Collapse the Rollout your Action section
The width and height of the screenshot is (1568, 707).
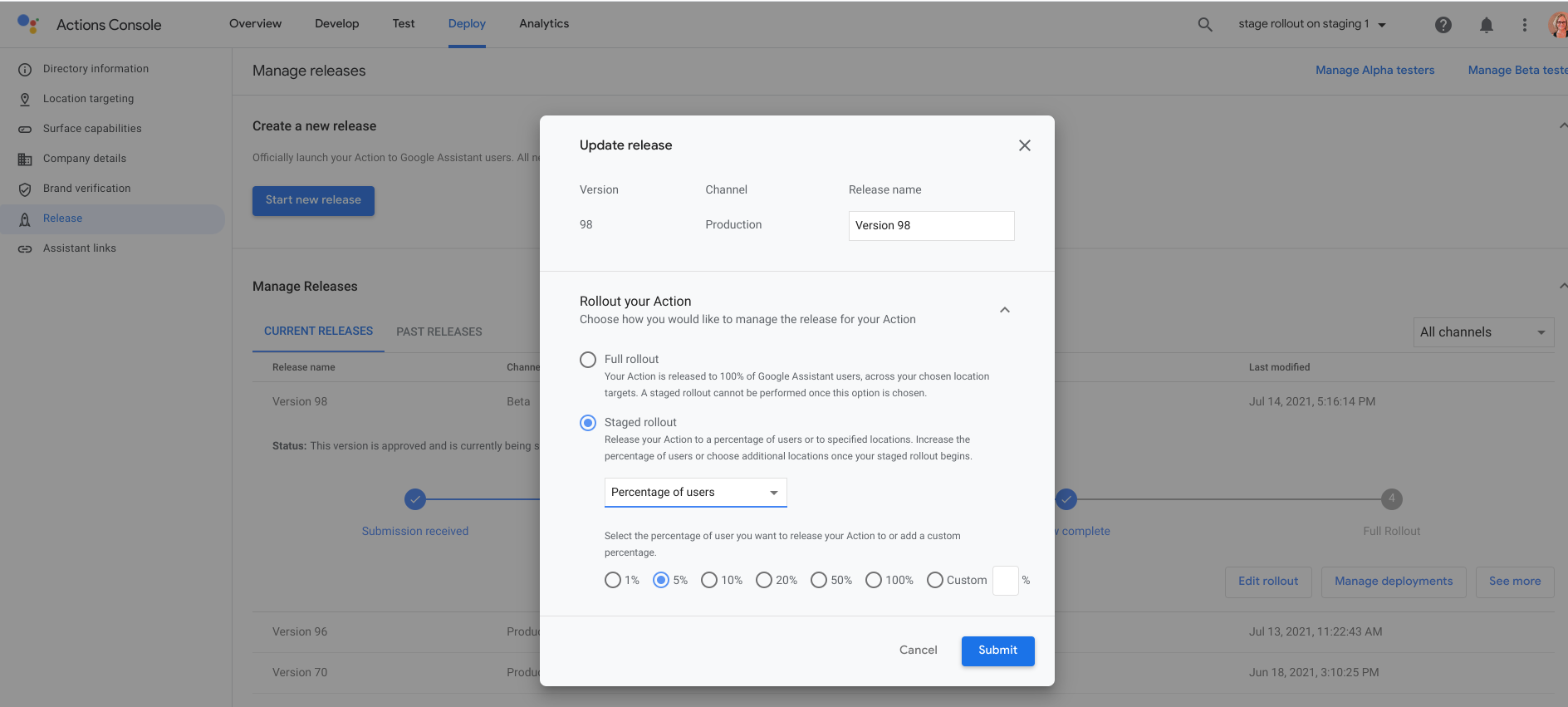pos(1005,310)
